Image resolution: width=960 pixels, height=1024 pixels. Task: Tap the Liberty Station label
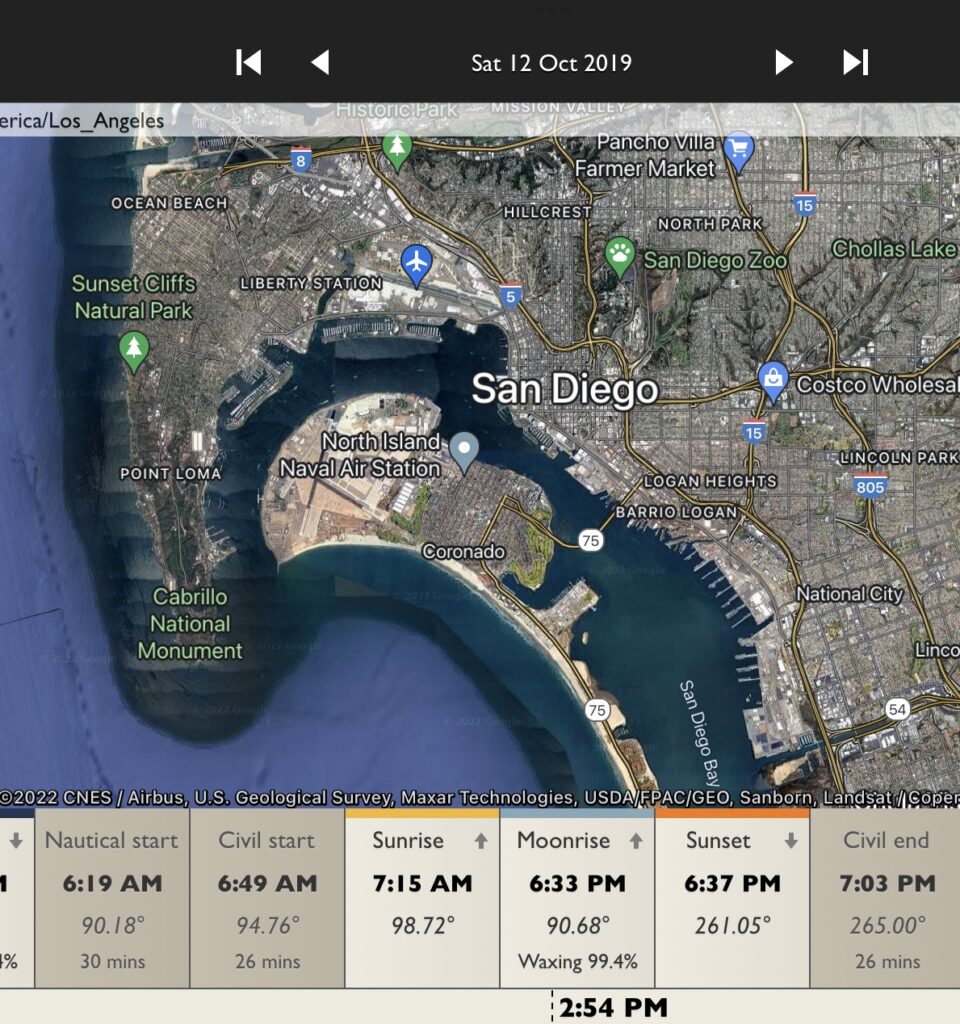312,283
